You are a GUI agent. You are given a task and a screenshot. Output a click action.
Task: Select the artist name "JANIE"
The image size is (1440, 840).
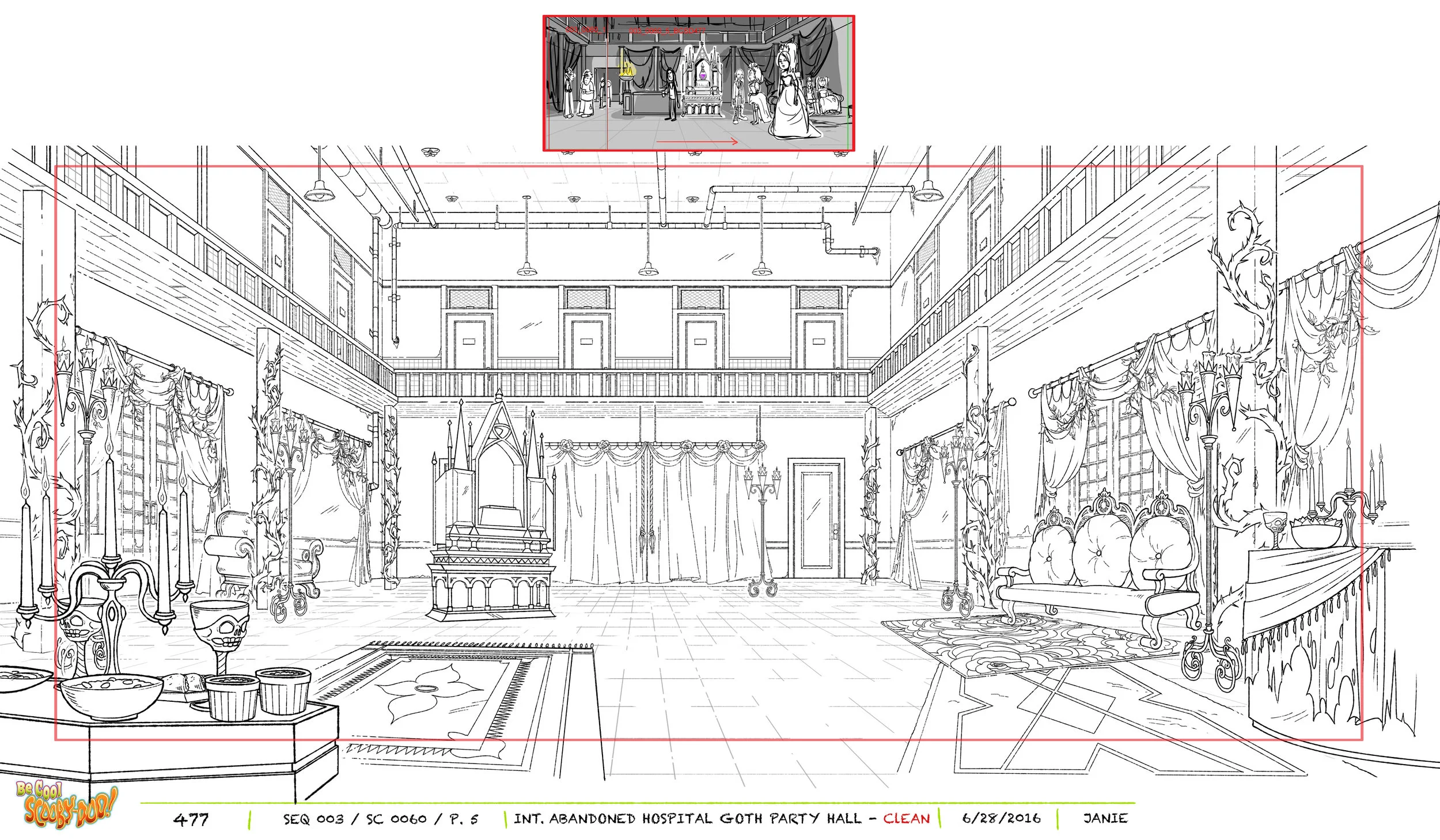tap(1105, 818)
